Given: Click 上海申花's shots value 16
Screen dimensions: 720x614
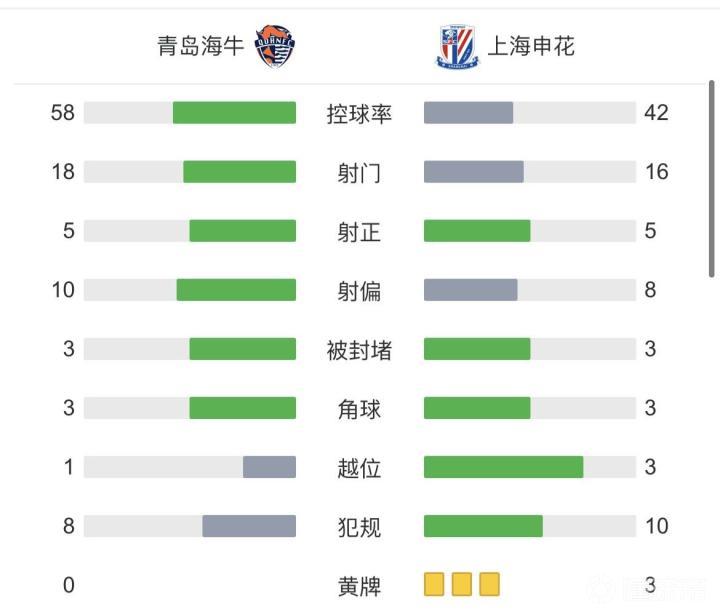Looking at the screenshot, I should [x=656, y=172].
